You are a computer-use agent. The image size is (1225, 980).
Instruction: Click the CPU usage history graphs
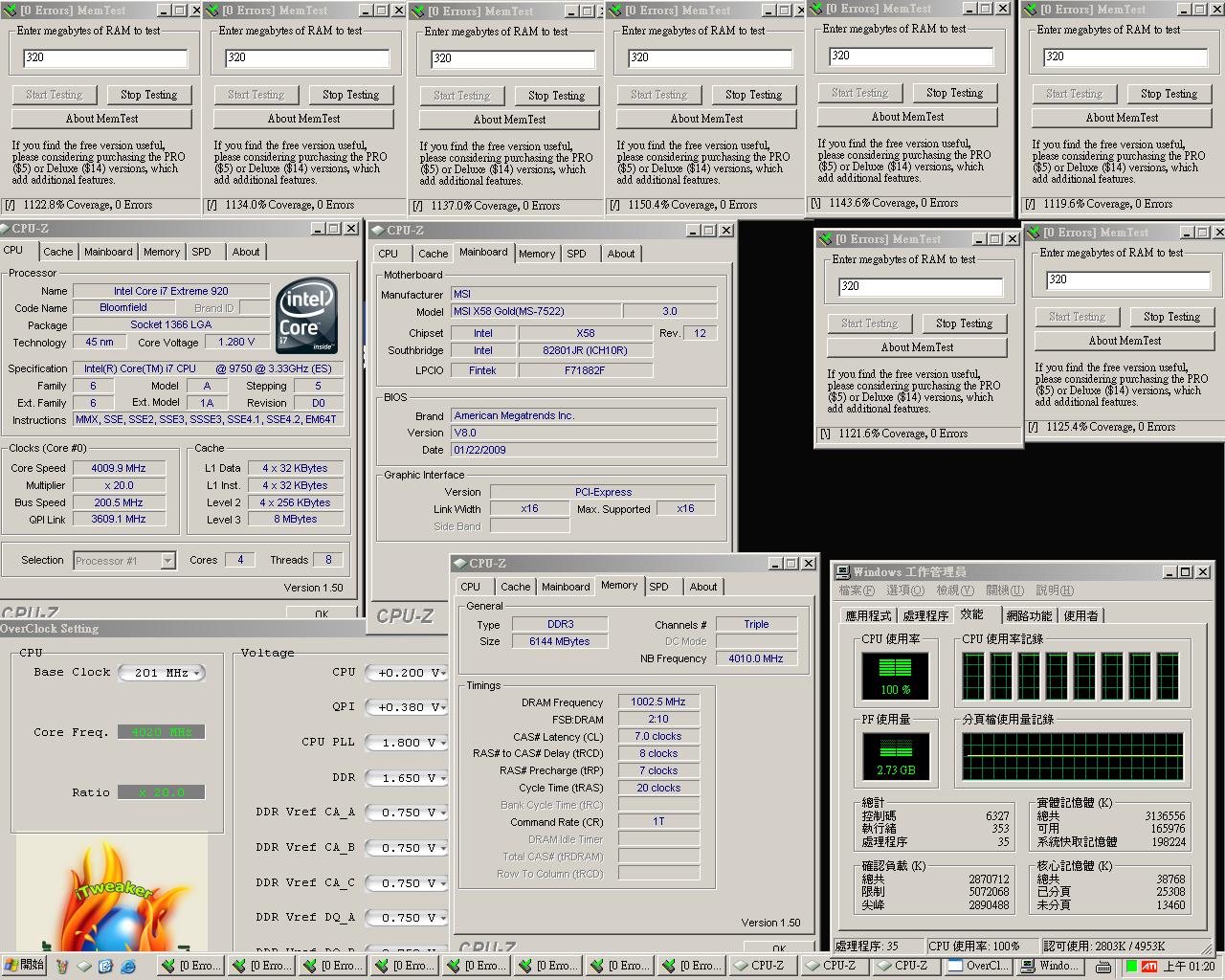click(x=1071, y=677)
